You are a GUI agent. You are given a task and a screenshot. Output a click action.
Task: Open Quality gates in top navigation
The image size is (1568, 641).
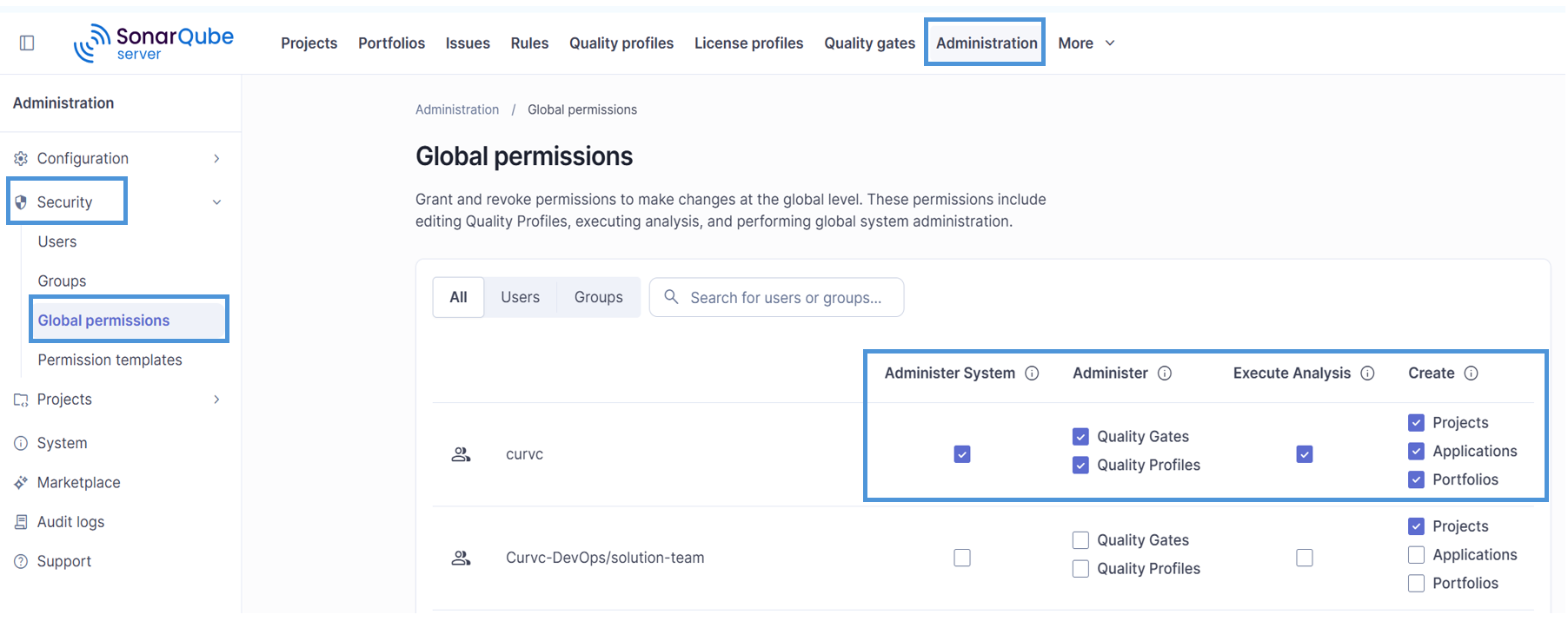(869, 43)
